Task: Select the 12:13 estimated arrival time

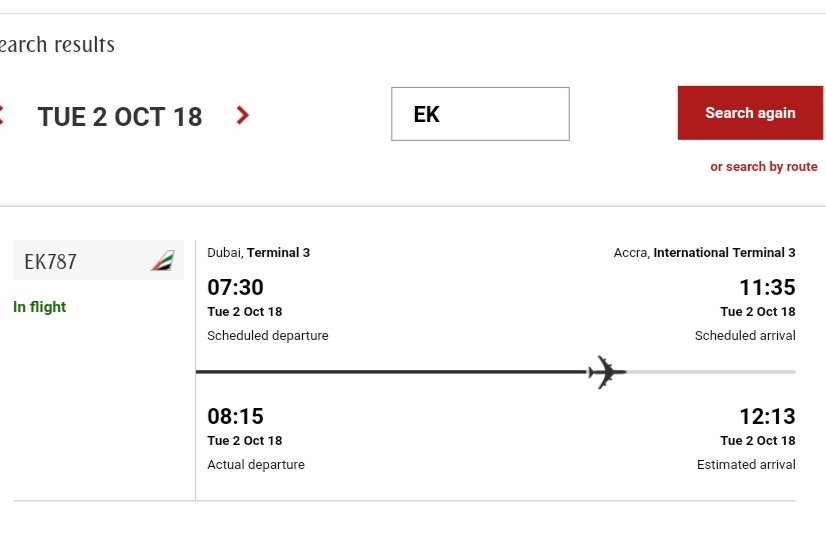Action: pyautogui.click(x=768, y=416)
